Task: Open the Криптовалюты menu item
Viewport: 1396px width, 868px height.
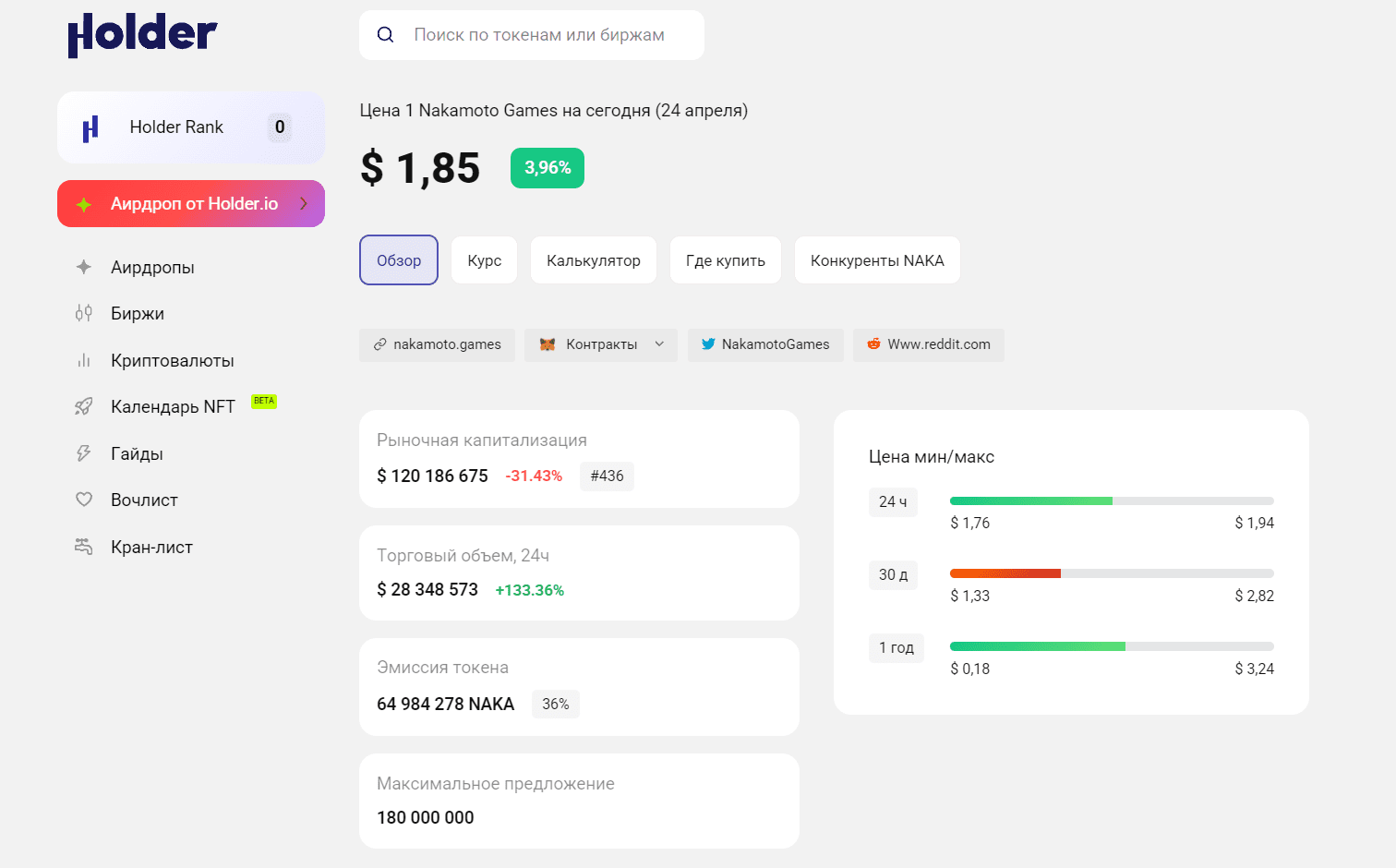Action: (x=173, y=360)
